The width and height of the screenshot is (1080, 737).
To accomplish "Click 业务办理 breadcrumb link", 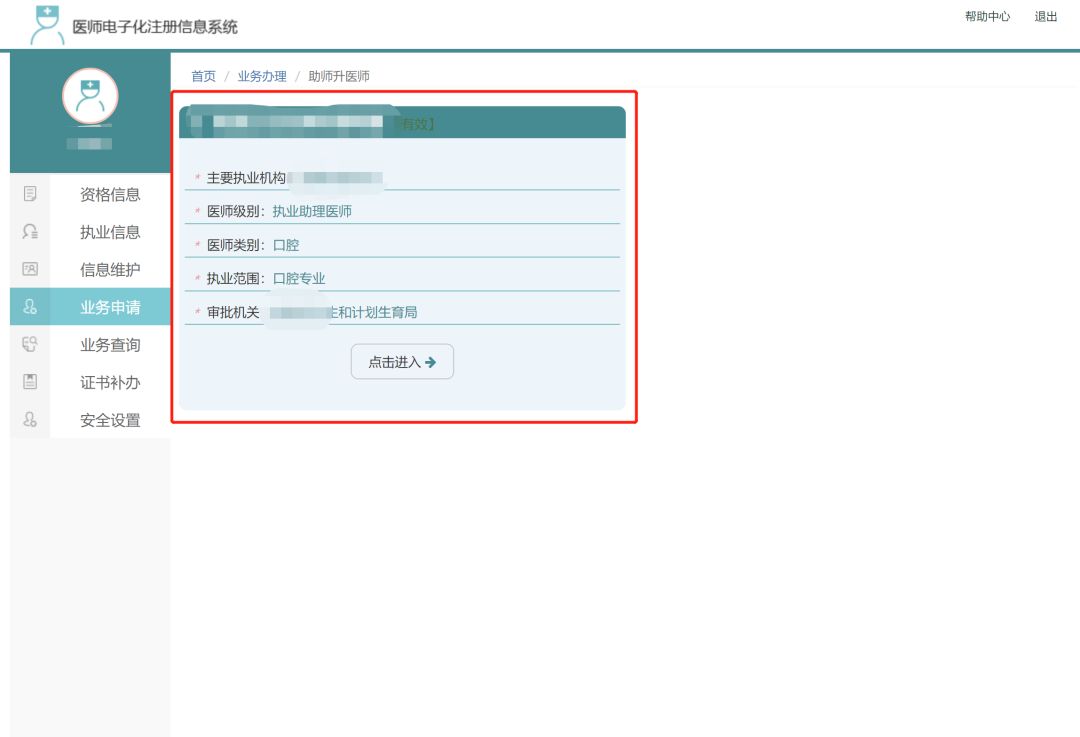I will pos(262,76).
